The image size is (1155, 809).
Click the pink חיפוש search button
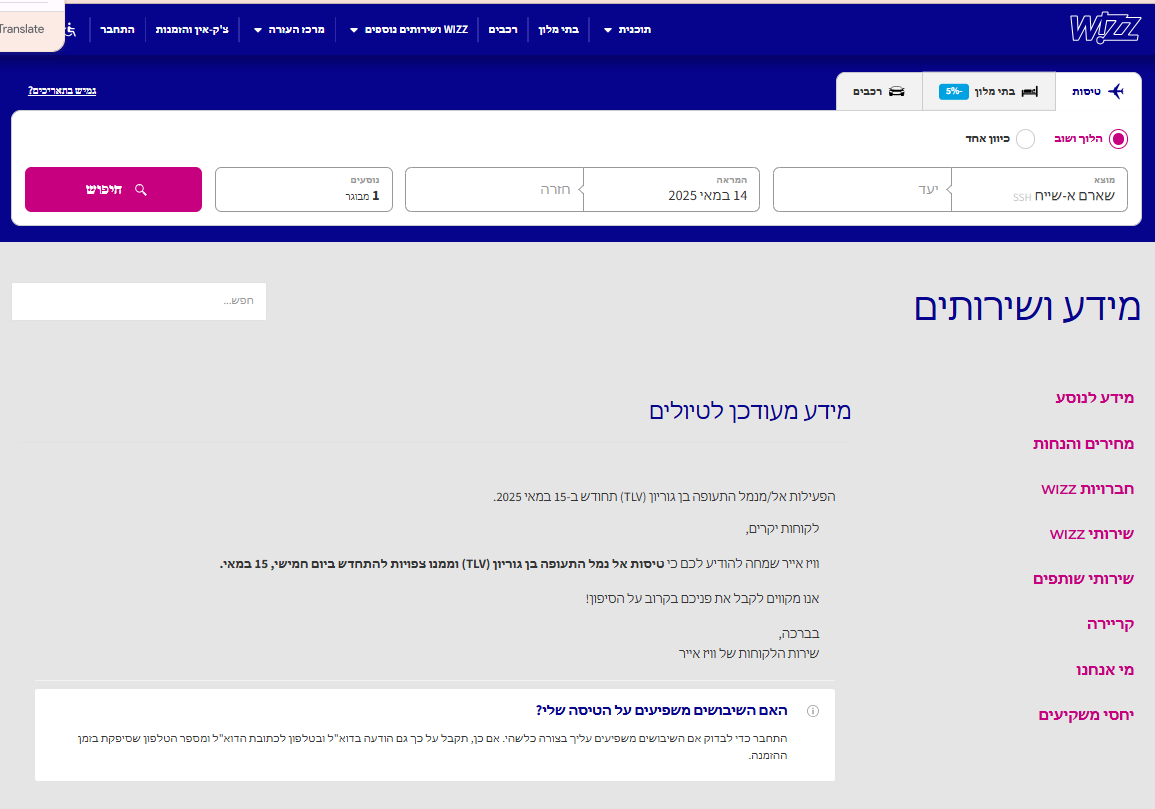113,189
